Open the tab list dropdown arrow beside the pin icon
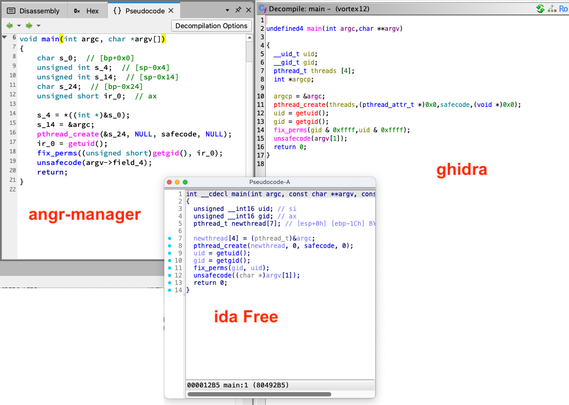The image size is (569, 405). click(227, 10)
